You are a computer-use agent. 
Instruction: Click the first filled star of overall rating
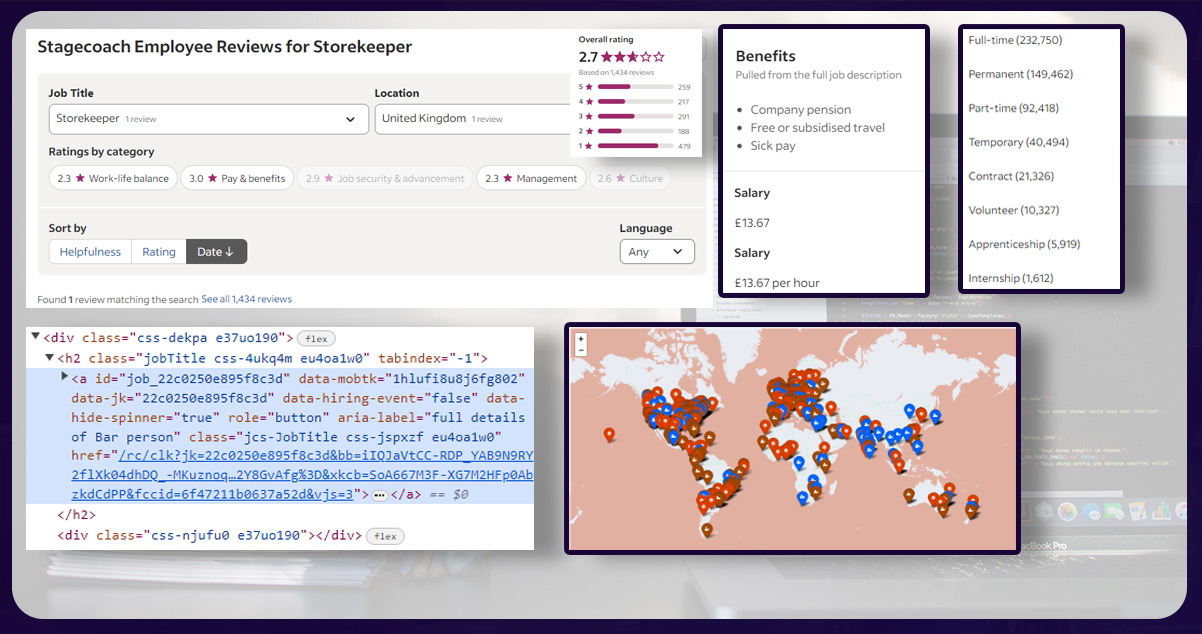(607, 57)
